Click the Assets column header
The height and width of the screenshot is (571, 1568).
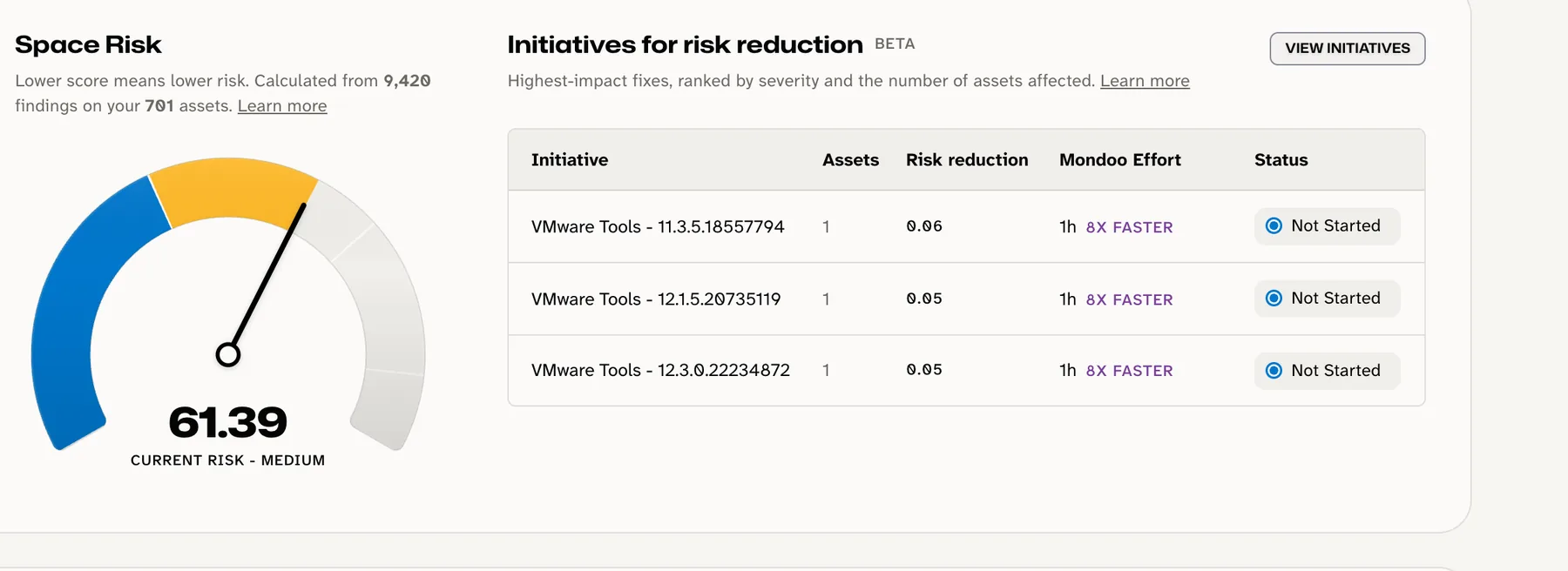pyautogui.click(x=850, y=160)
